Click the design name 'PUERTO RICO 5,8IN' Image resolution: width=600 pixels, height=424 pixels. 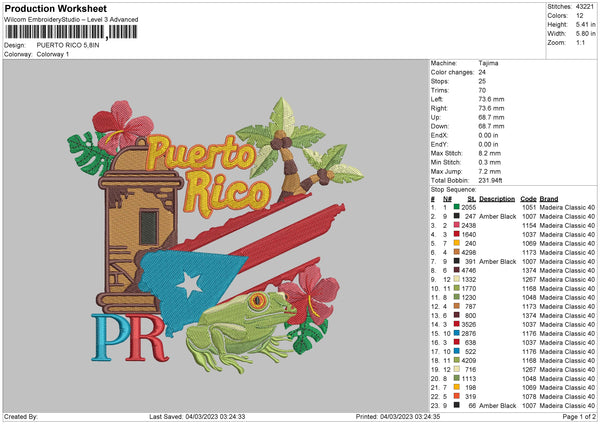68,45
